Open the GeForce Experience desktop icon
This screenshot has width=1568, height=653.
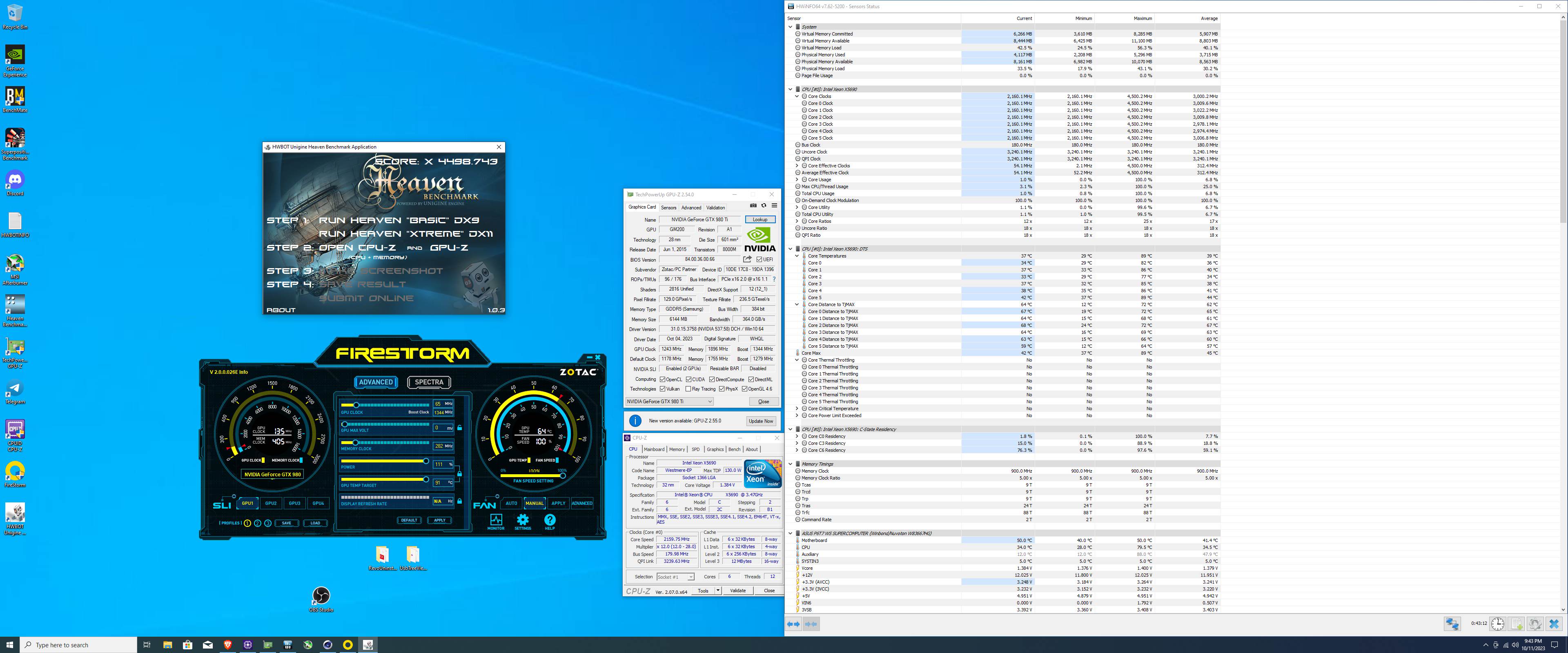pos(15,61)
